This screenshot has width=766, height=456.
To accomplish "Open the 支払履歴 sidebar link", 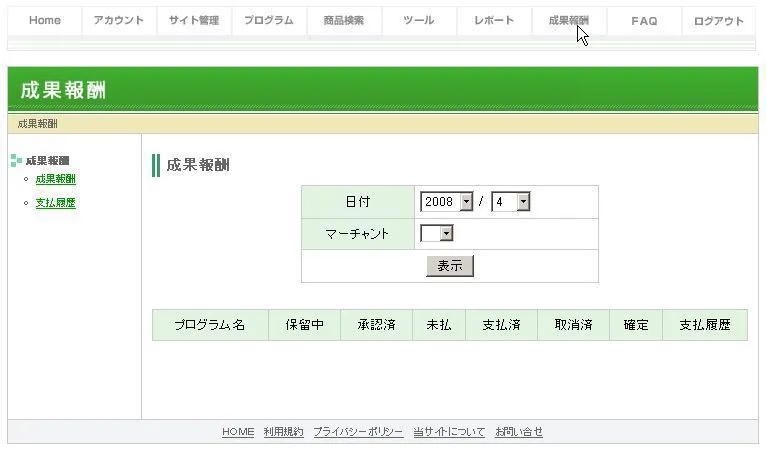I will 55,203.
